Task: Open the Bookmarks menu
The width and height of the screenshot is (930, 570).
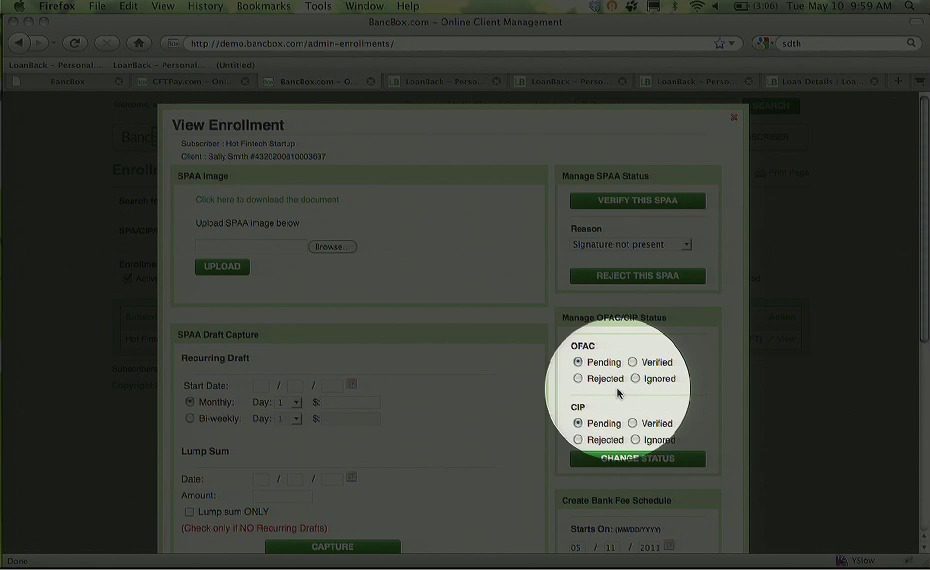Action: (x=264, y=7)
